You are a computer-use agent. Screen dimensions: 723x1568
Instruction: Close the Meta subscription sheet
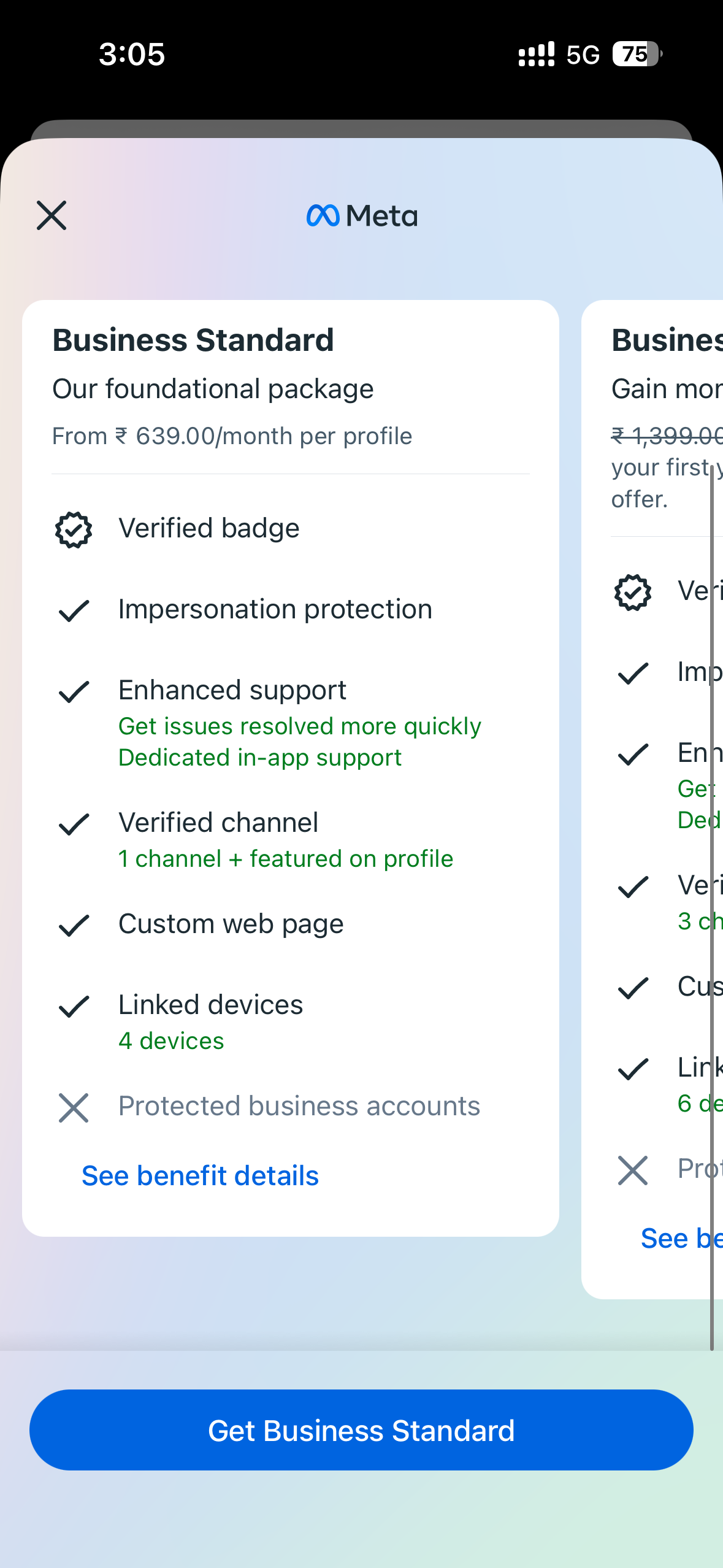pyautogui.click(x=52, y=215)
